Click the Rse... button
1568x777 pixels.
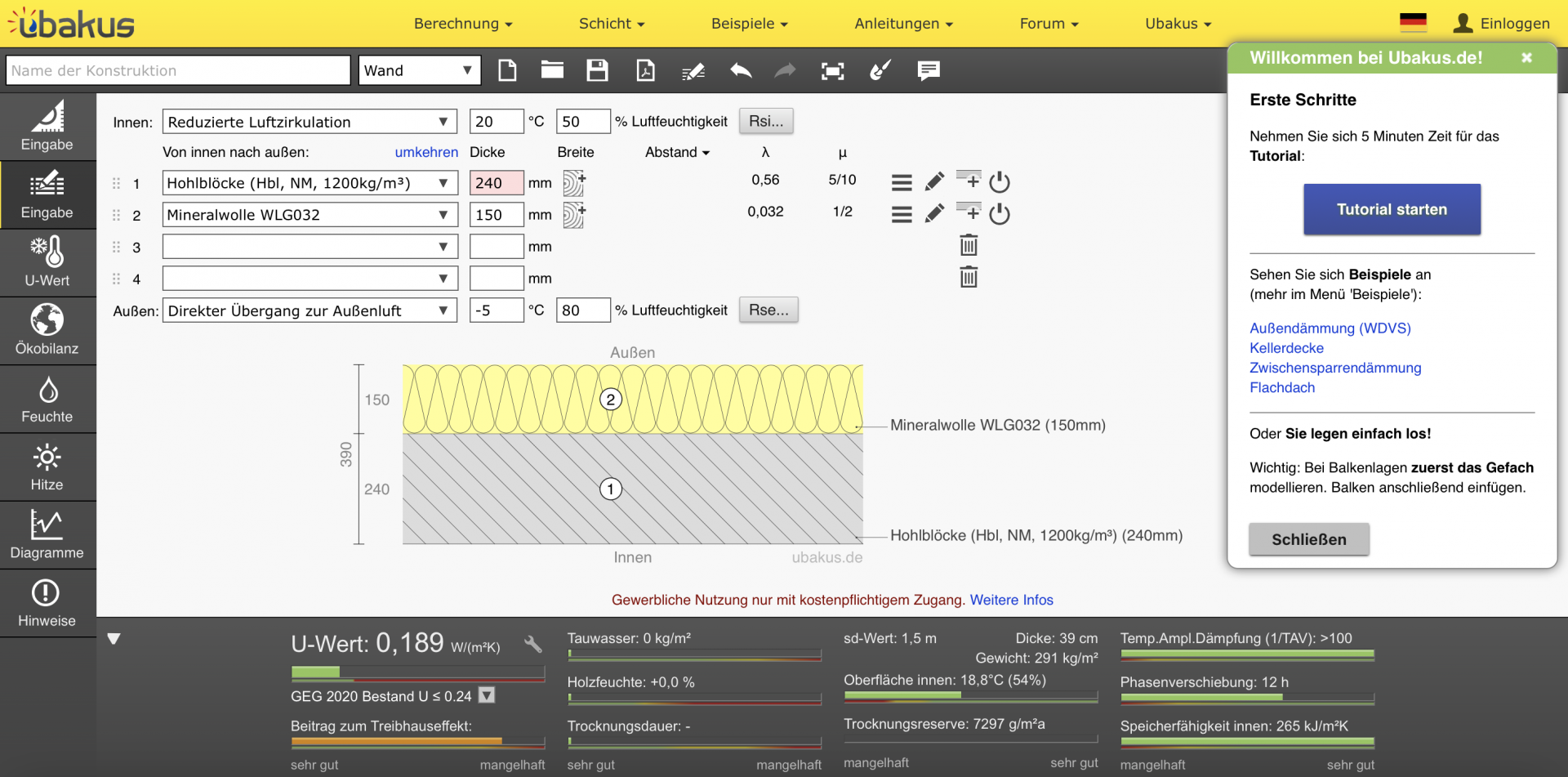tap(768, 310)
